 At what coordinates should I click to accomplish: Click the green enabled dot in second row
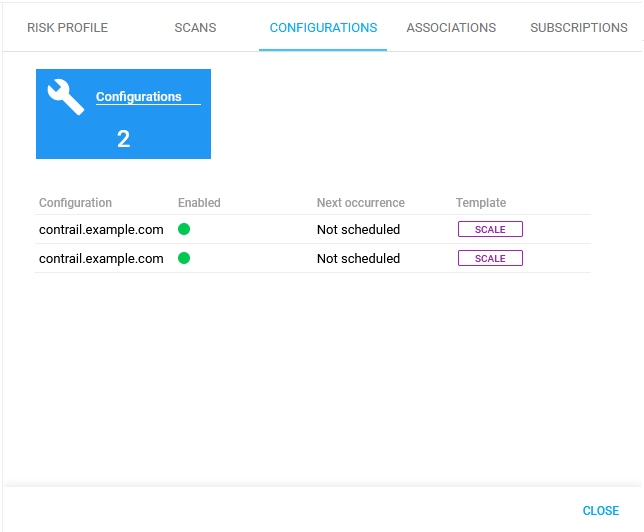point(184,258)
